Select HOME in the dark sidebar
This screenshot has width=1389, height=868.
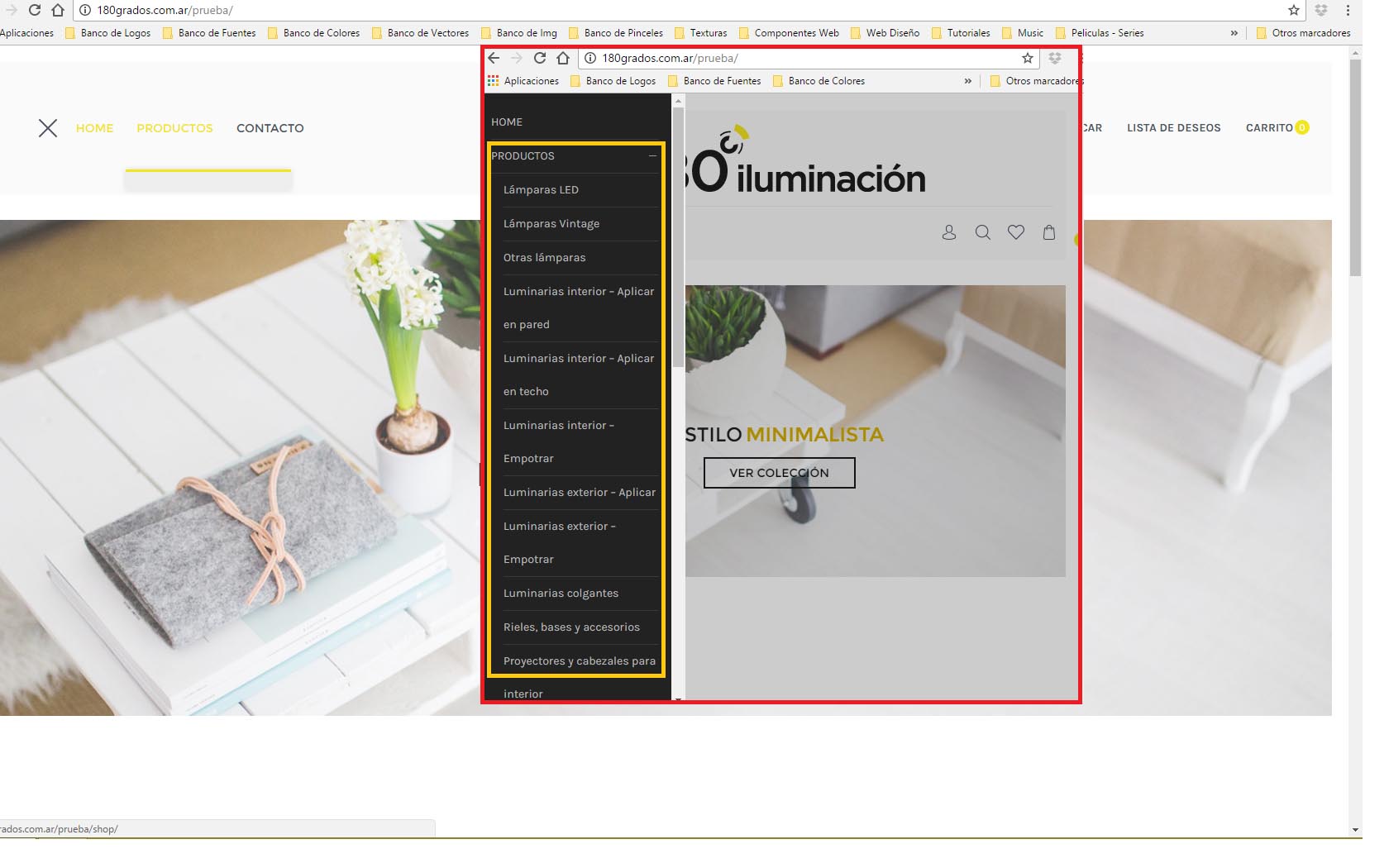click(507, 122)
